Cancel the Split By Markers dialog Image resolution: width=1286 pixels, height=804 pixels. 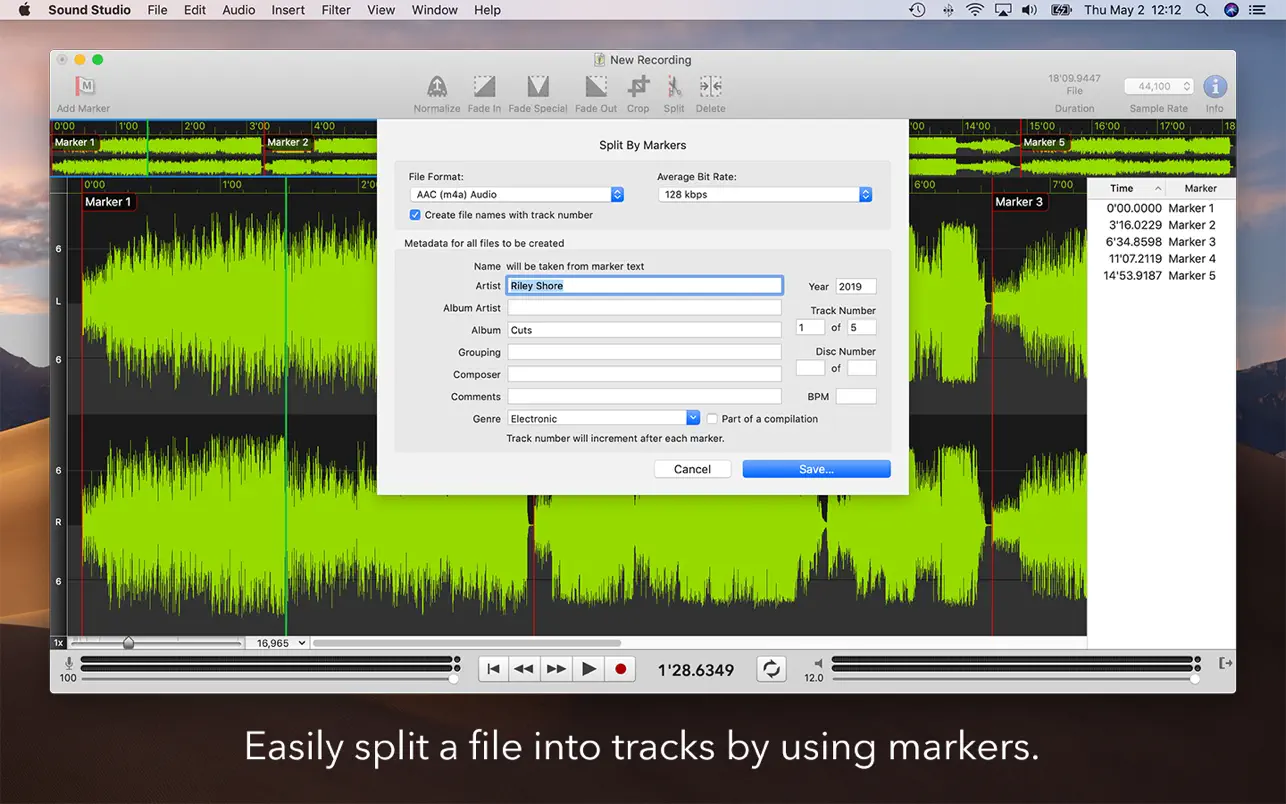[692, 469]
